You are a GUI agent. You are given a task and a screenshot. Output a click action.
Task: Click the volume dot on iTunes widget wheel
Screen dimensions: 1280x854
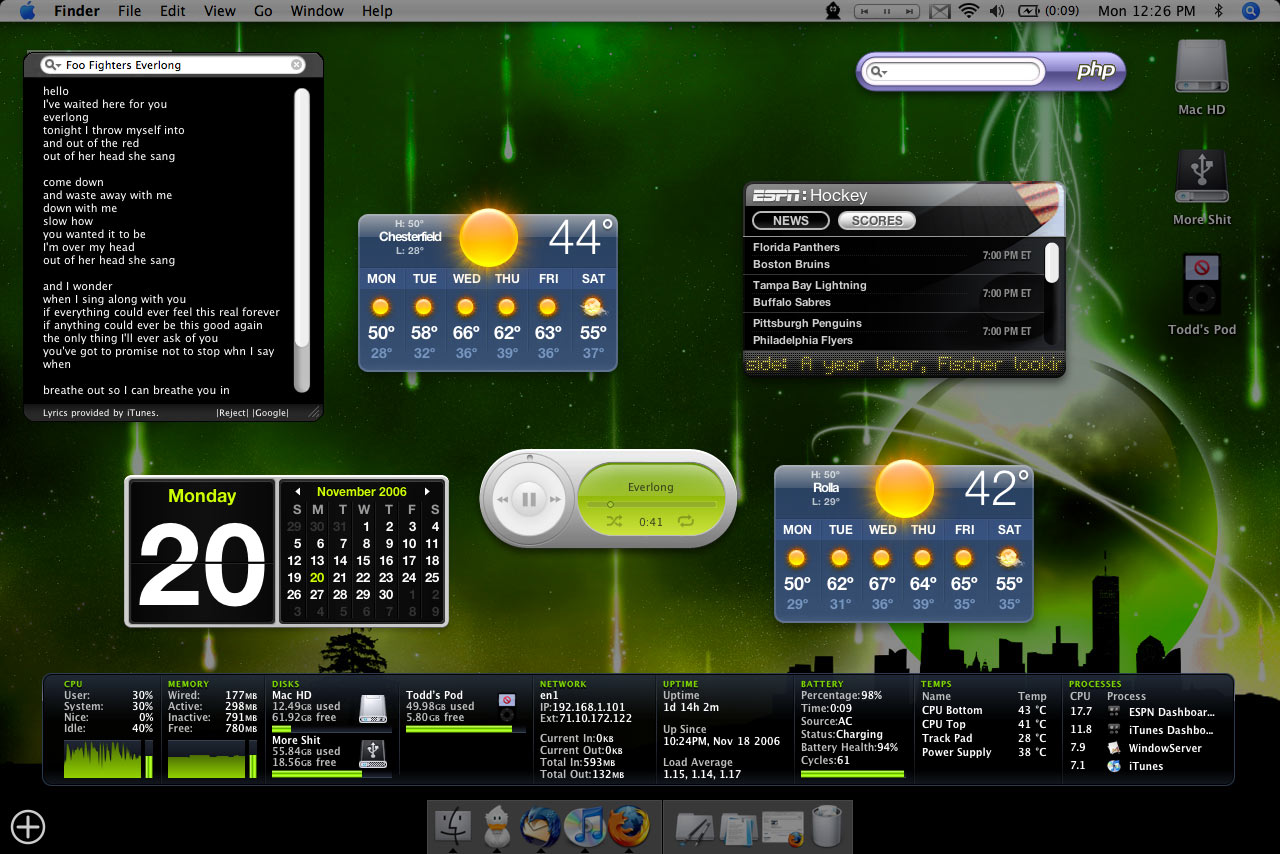pos(530,459)
